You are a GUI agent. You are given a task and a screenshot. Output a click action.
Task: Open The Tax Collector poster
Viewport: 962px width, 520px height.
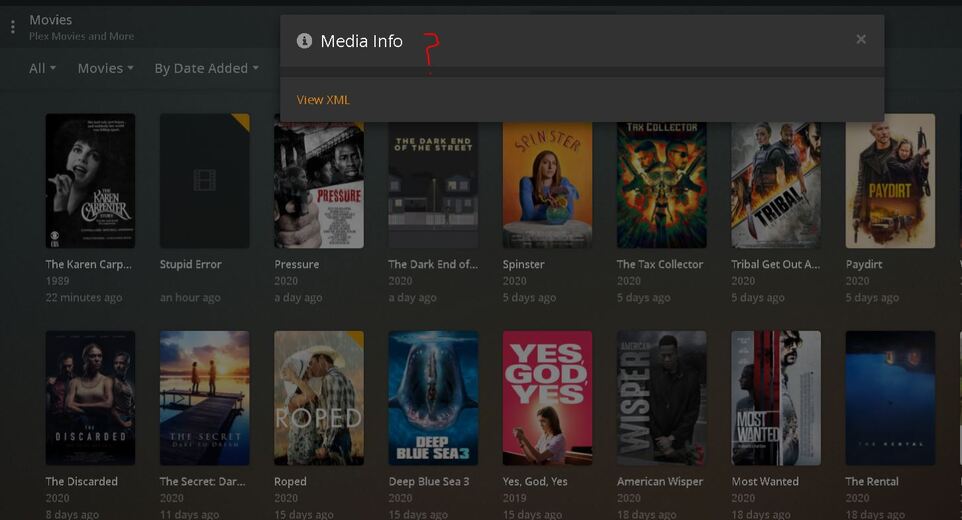point(661,185)
